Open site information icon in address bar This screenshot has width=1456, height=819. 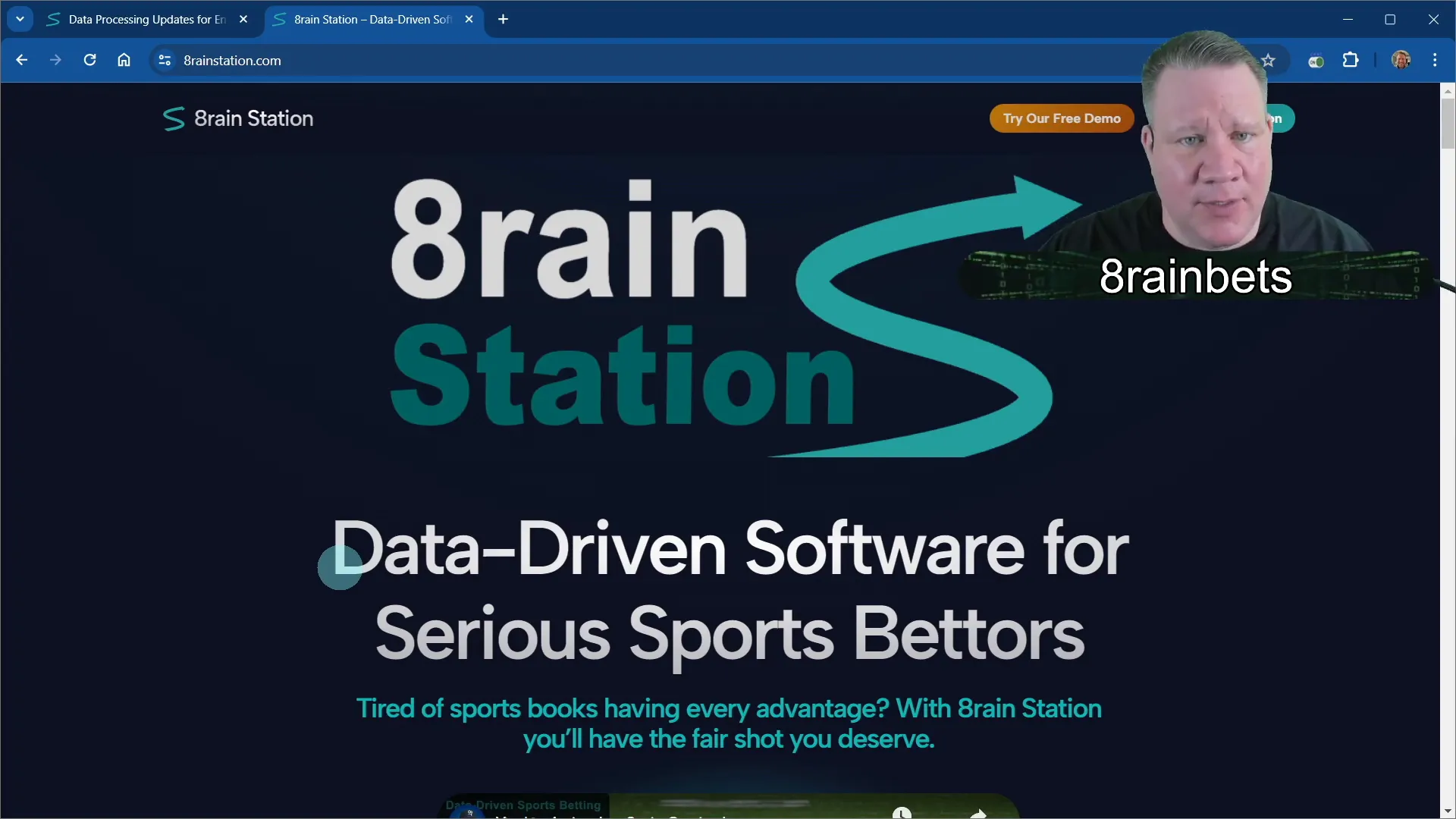pos(165,60)
